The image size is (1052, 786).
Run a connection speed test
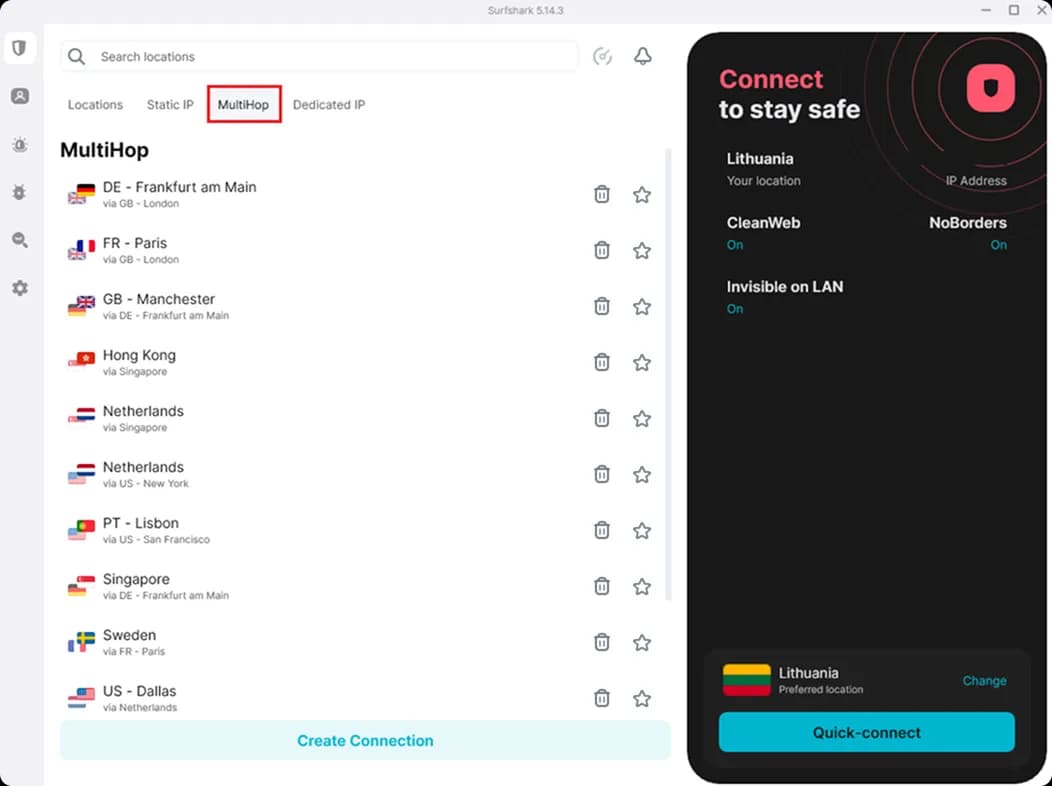pyautogui.click(x=602, y=57)
